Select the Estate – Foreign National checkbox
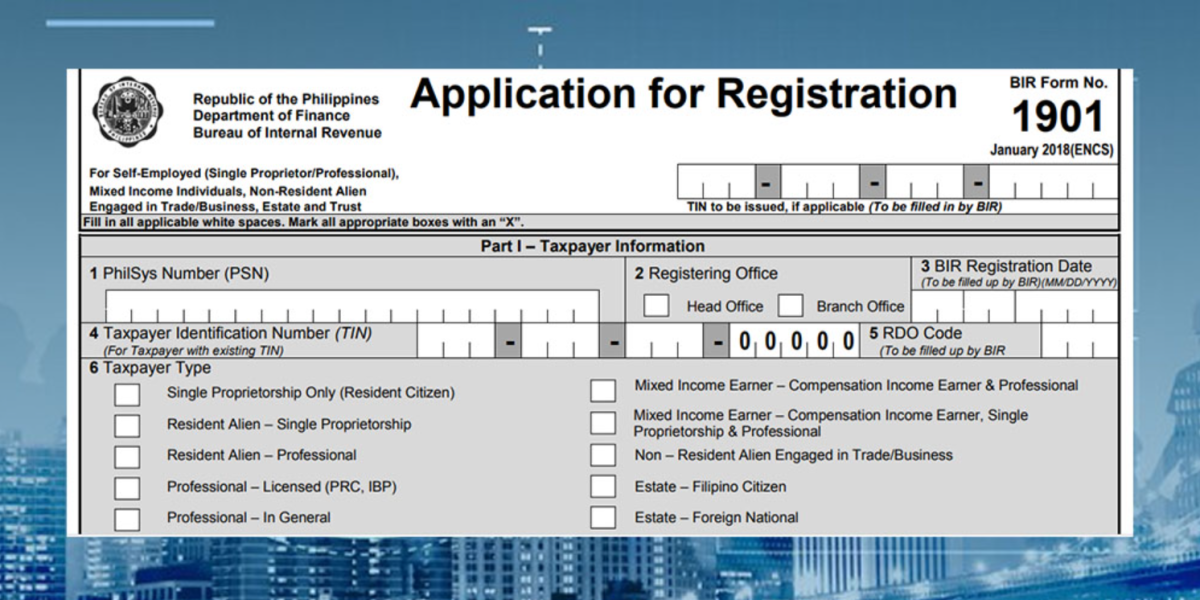Viewport: 1200px width, 600px height. [603, 518]
